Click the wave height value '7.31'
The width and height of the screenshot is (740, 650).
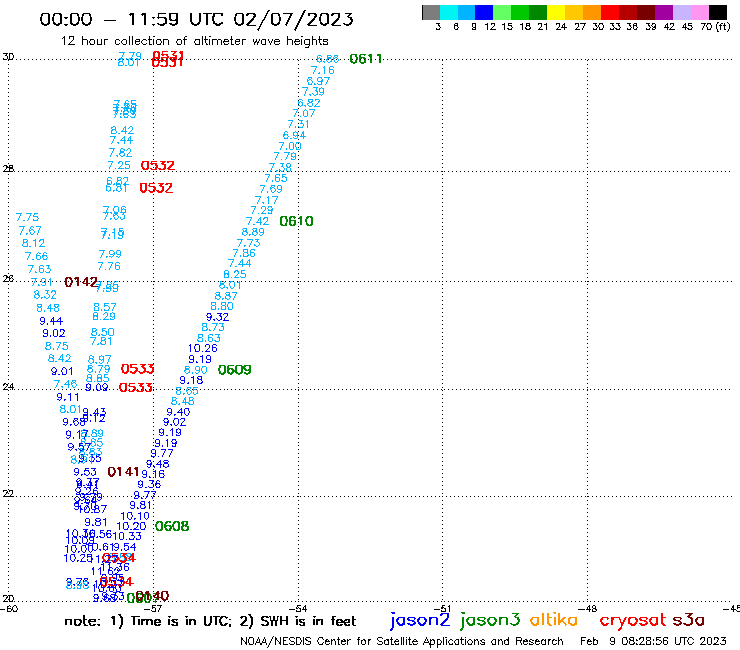pyautogui.click(x=299, y=124)
